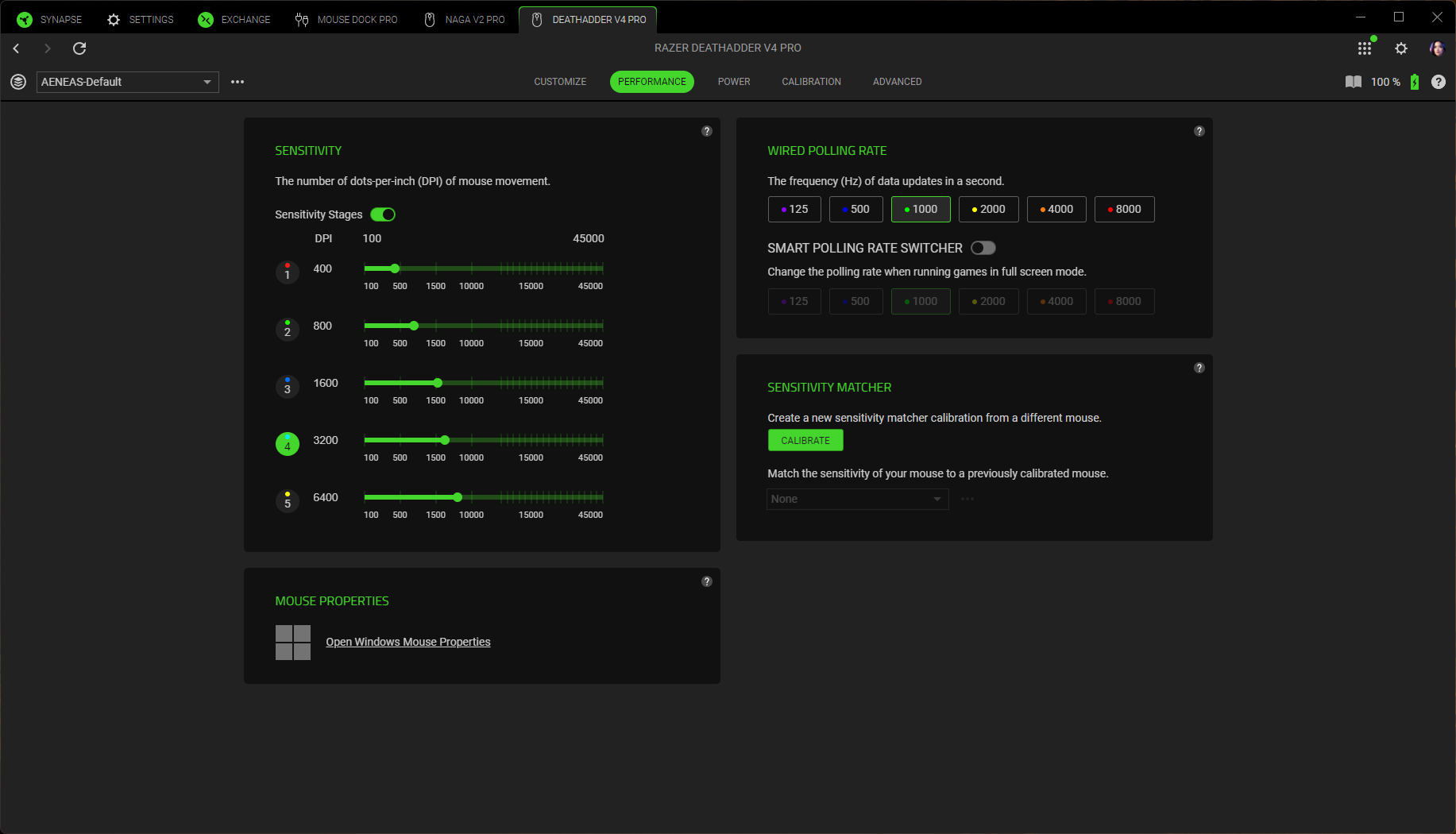This screenshot has width=1456, height=834.
Task: Open Windows Mouse Properties link
Action: coord(408,642)
